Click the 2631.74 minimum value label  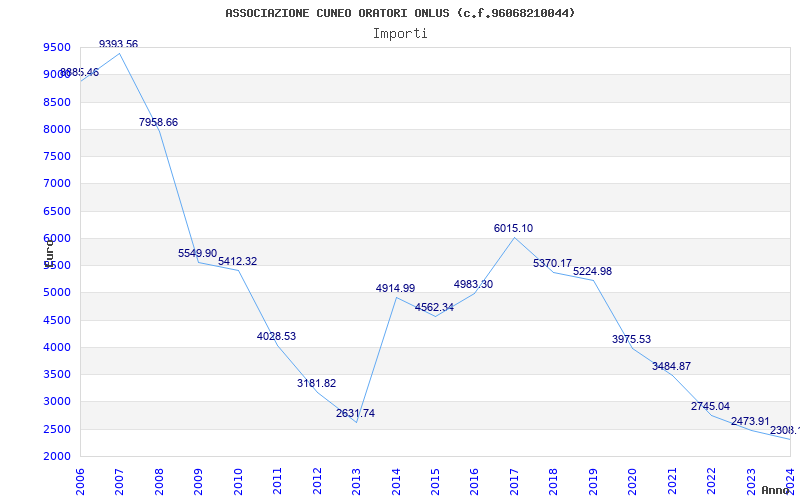[x=355, y=414]
